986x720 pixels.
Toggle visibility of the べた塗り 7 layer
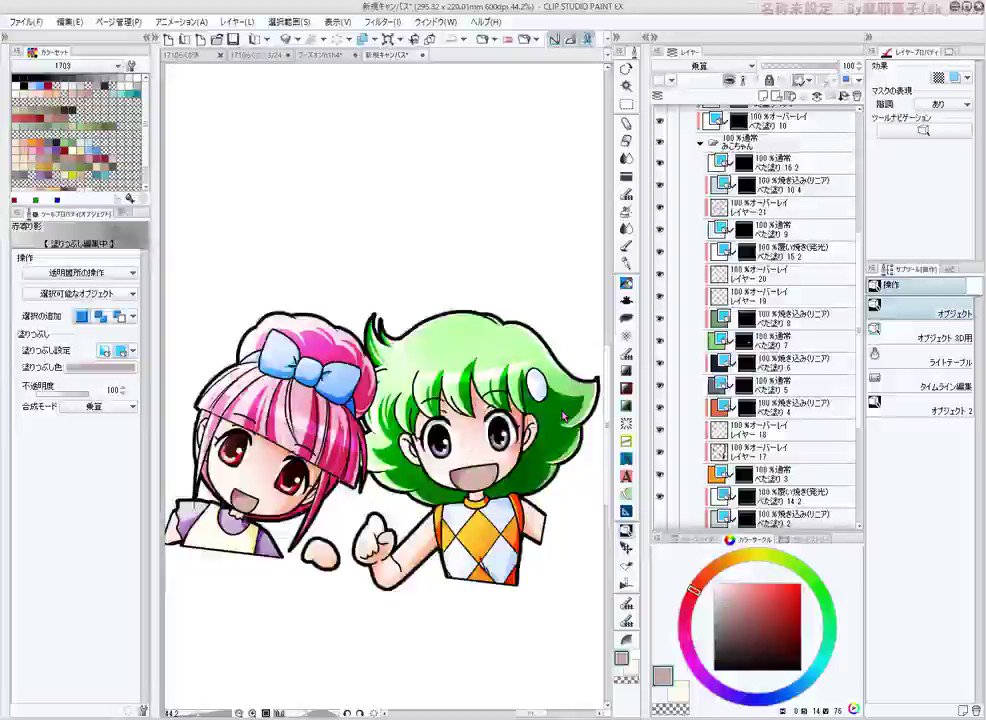pos(660,341)
